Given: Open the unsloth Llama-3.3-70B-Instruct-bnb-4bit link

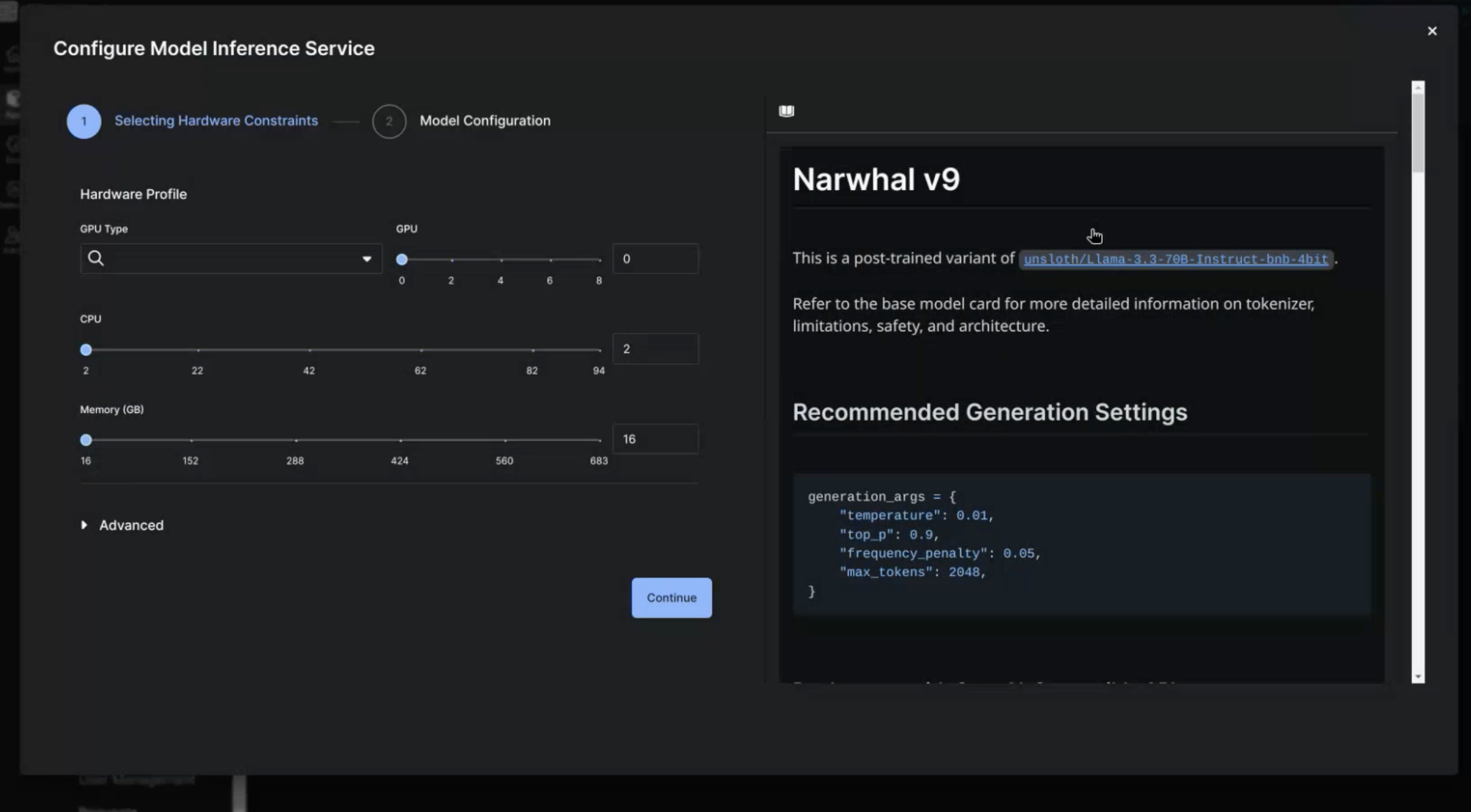Looking at the screenshot, I should click(x=1175, y=260).
